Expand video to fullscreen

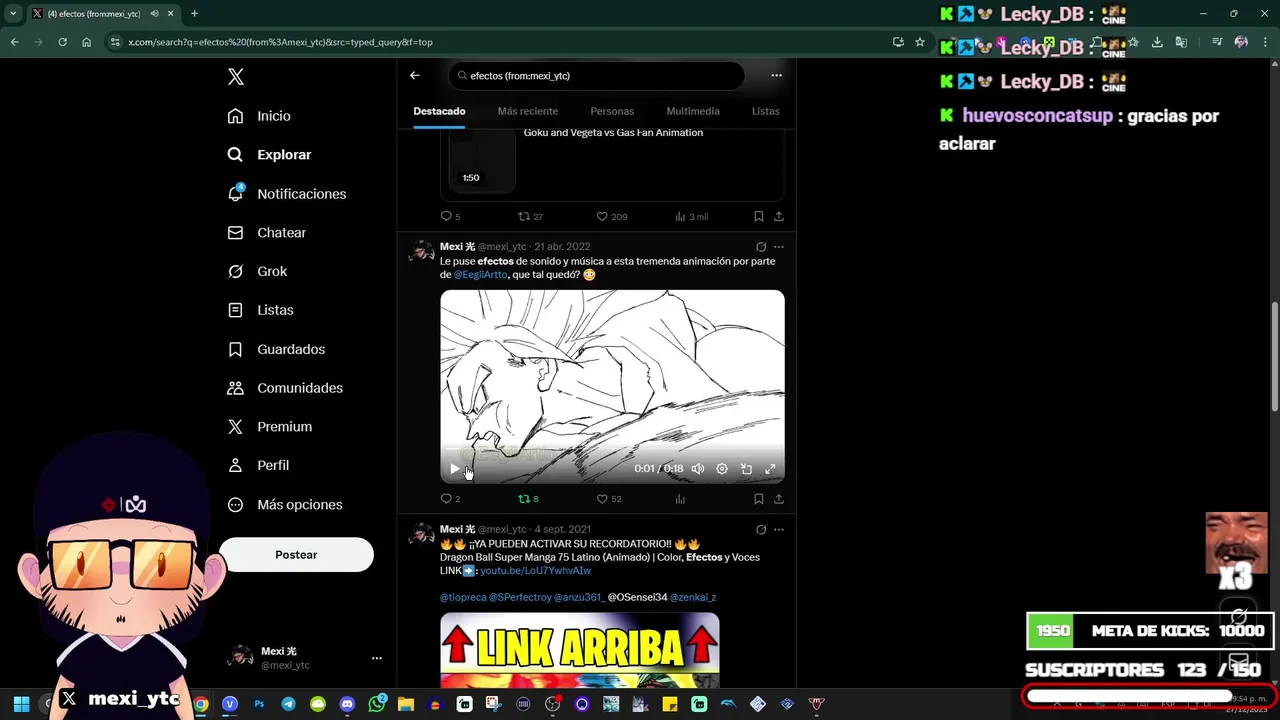770,469
